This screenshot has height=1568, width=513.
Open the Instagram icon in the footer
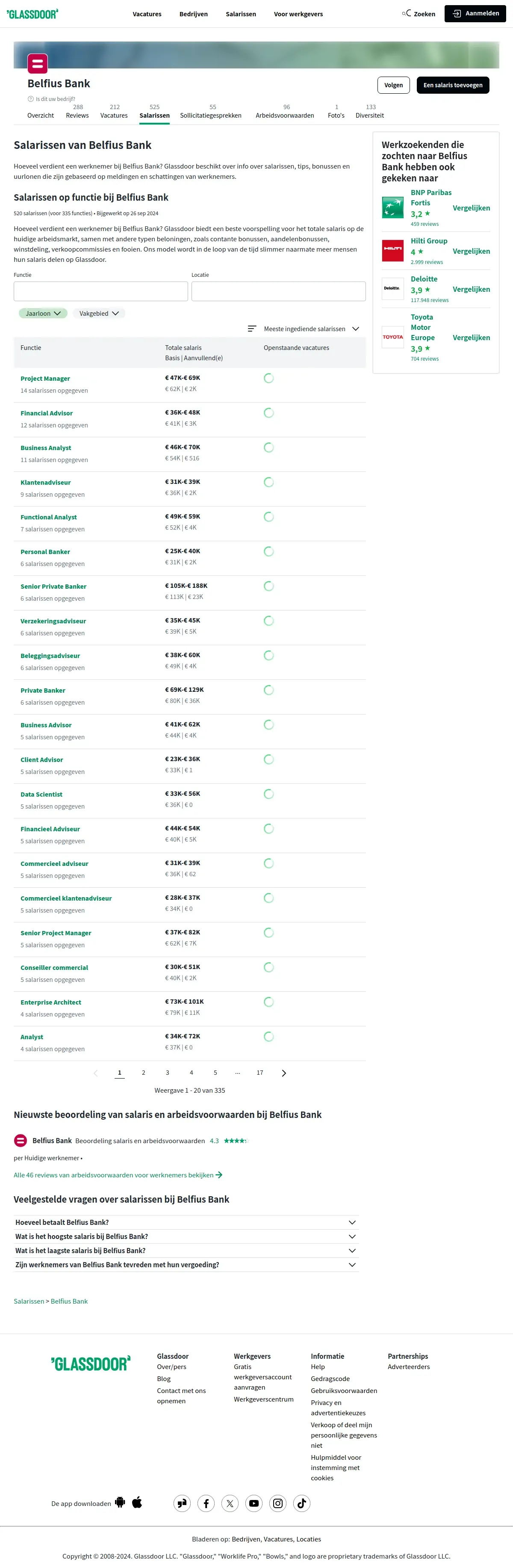(x=277, y=1503)
